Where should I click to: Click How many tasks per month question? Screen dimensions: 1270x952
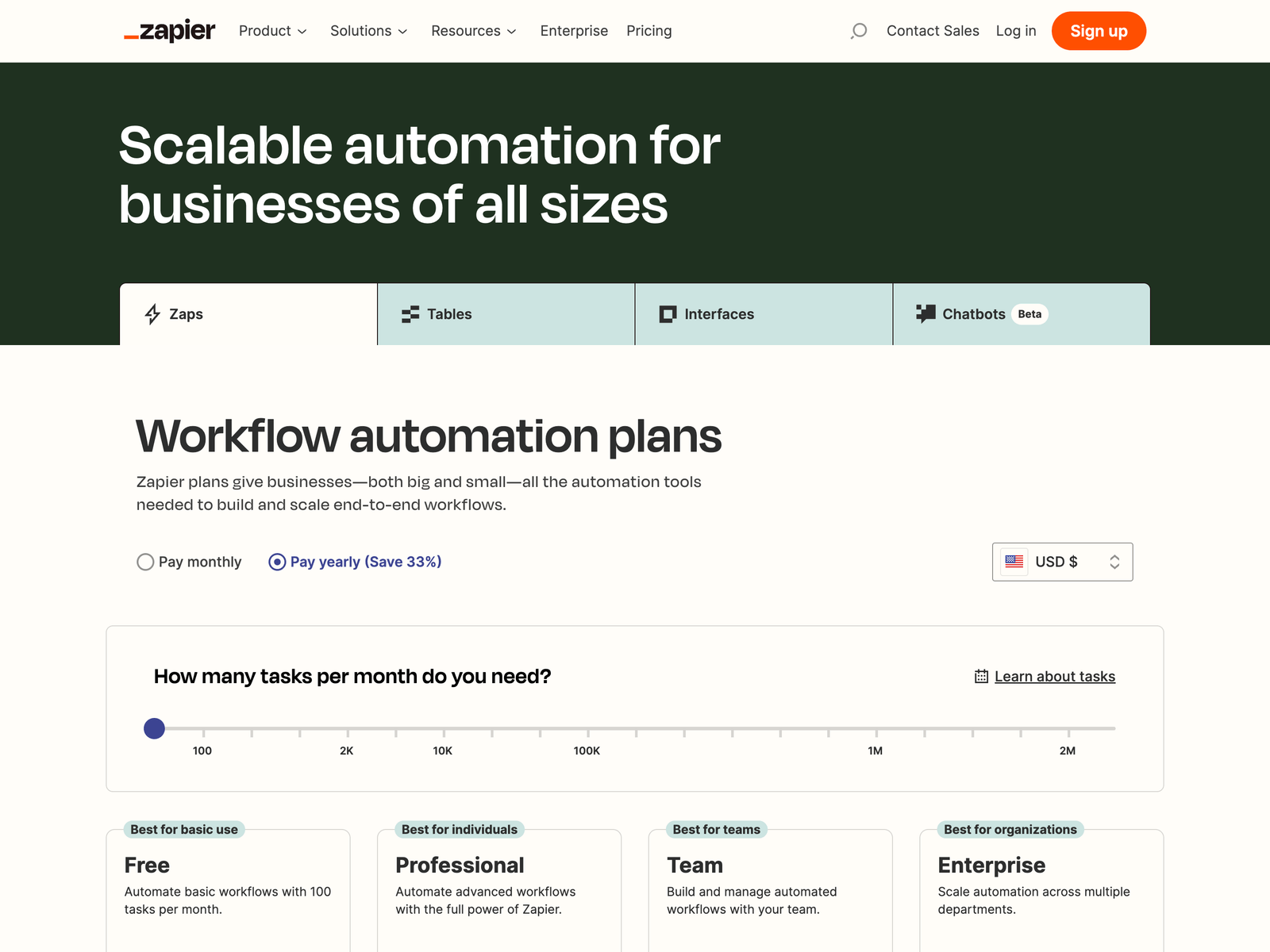(x=352, y=677)
